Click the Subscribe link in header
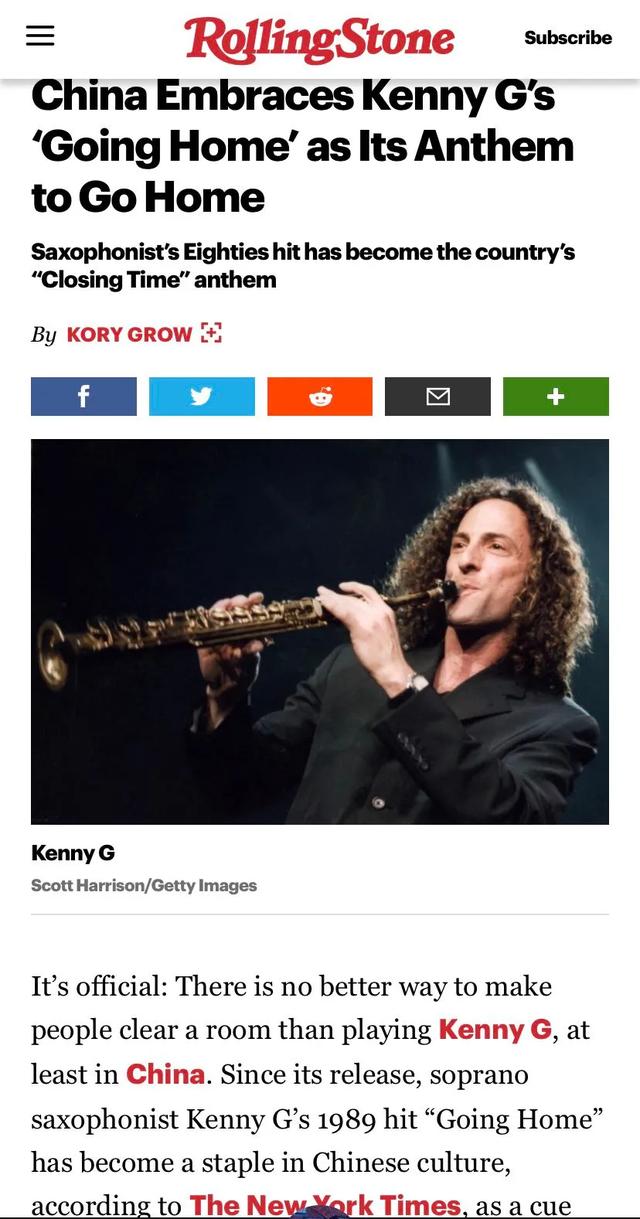 pyautogui.click(x=568, y=37)
